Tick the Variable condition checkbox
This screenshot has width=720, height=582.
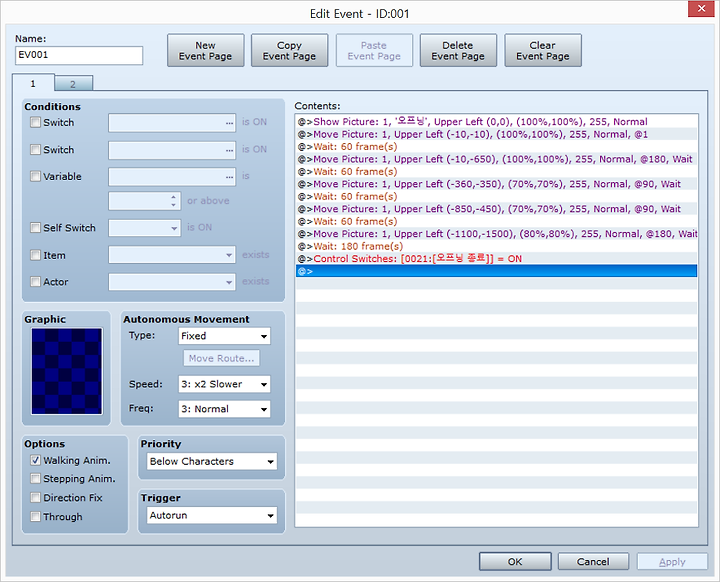[35, 176]
